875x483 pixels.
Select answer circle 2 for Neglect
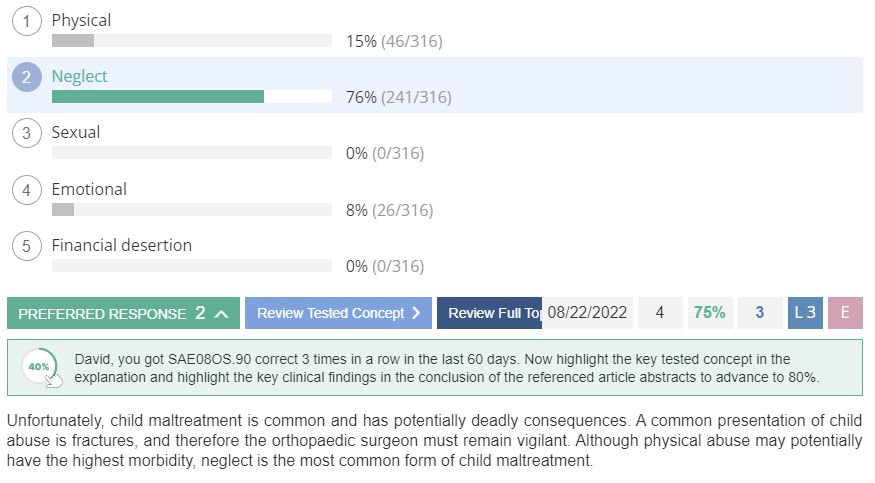coord(27,77)
